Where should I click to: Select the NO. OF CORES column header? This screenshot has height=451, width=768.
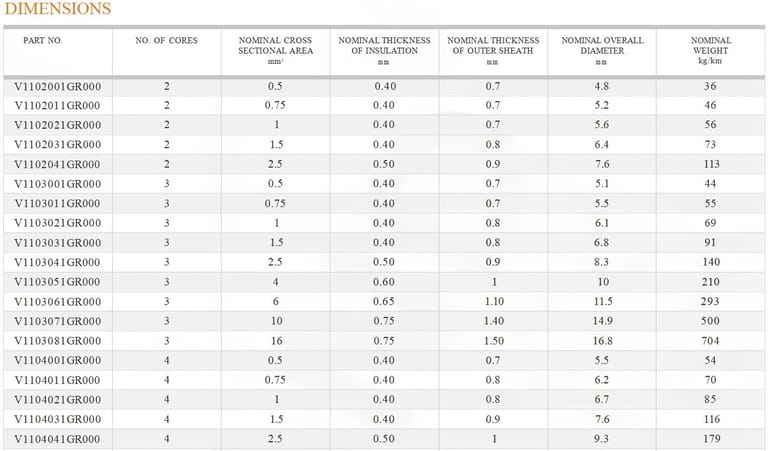point(167,41)
